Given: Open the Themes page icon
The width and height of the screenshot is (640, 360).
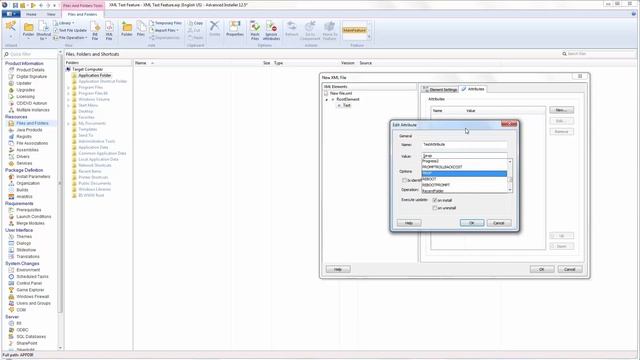Looking at the screenshot, I should pyautogui.click(x=11, y=237).
